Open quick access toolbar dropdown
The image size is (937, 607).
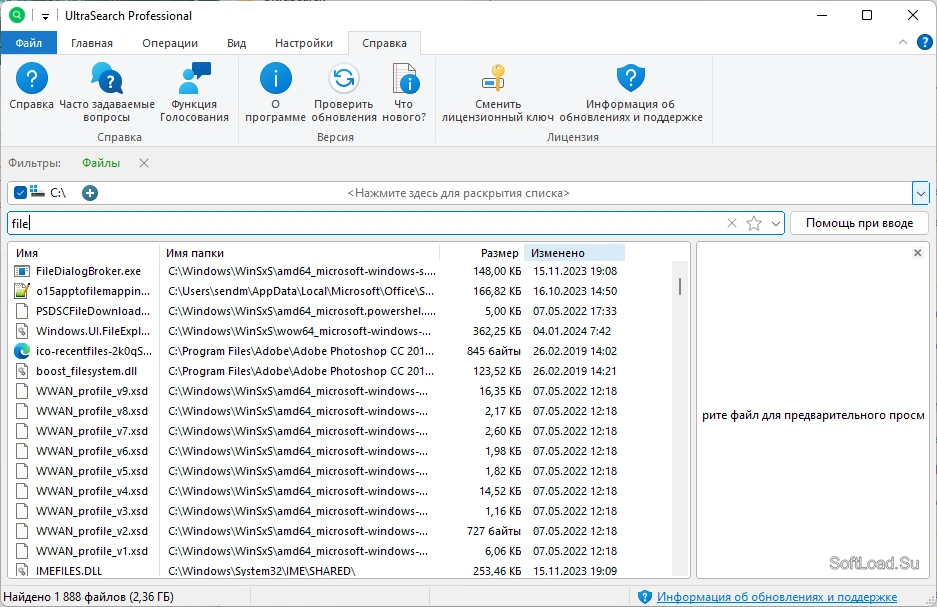(x=45, y=17)
